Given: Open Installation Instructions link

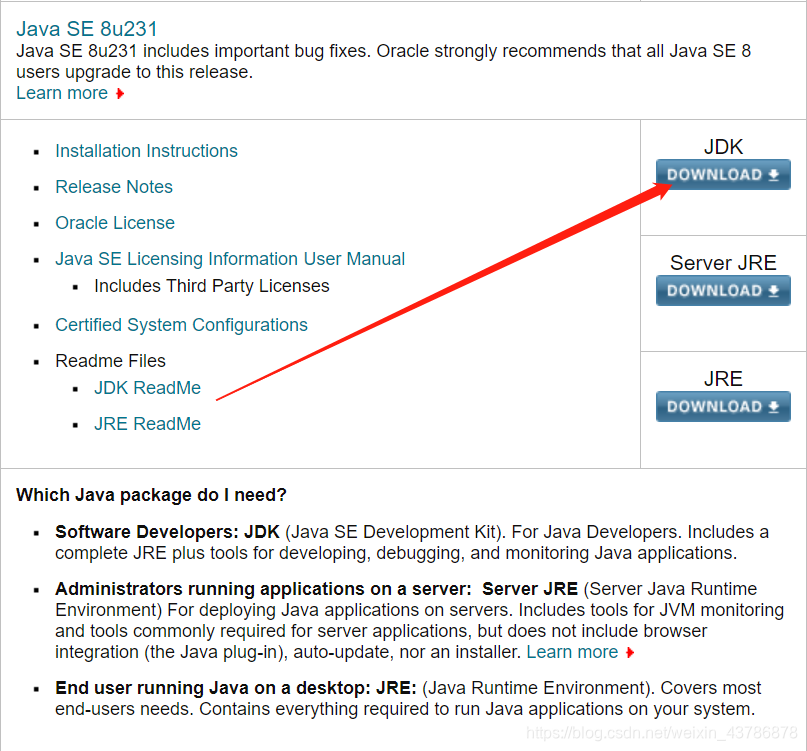Looking at the screenshot, I should 146,151.
